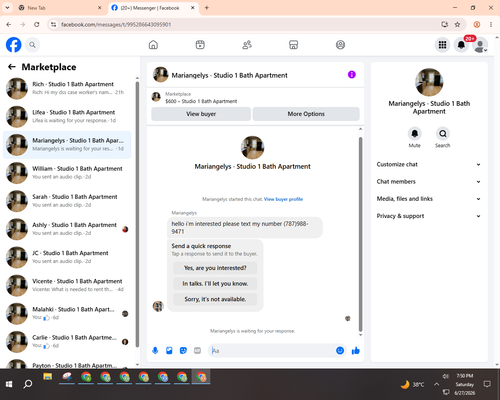Open the Friends icon in the top navigation
500x400 pixels.
coord(247,45)
